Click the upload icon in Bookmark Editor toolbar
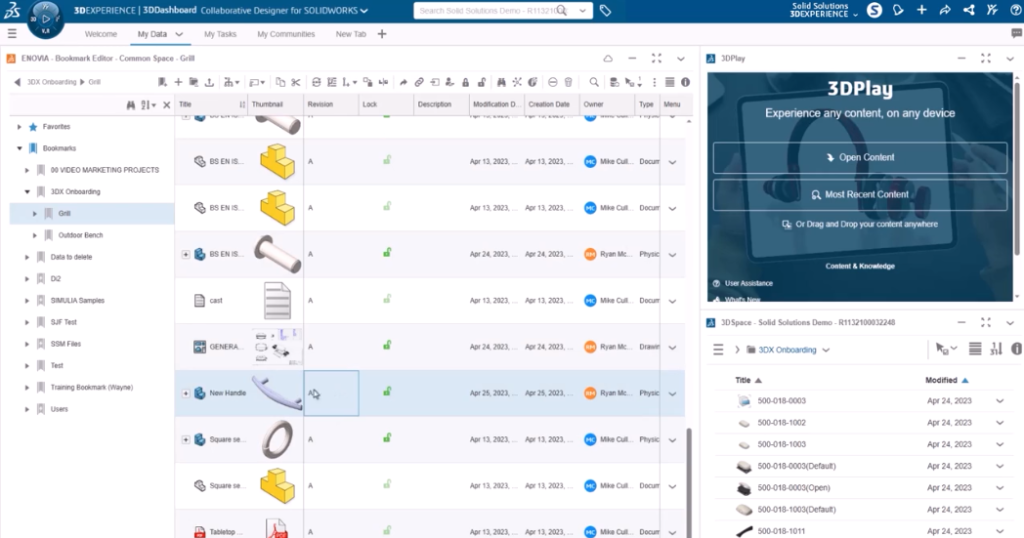Viewport: 1024px width, 538px height. 209,82
